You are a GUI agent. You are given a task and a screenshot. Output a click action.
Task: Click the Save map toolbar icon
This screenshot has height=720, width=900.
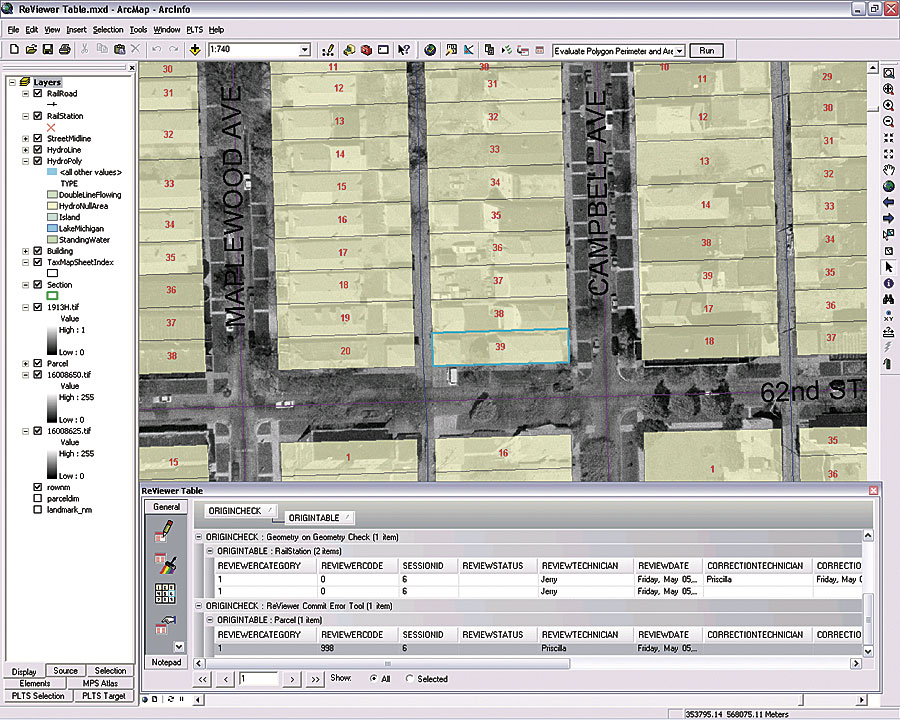48,49
